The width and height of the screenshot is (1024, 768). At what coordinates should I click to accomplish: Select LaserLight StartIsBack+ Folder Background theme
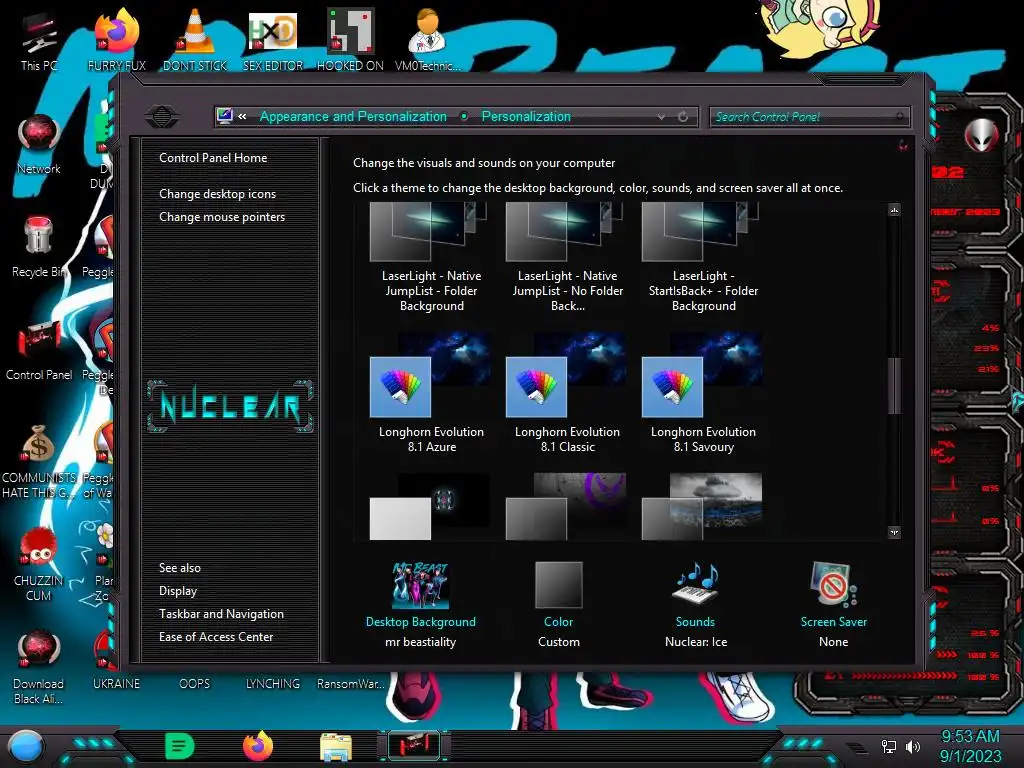[x=703, y=258]
